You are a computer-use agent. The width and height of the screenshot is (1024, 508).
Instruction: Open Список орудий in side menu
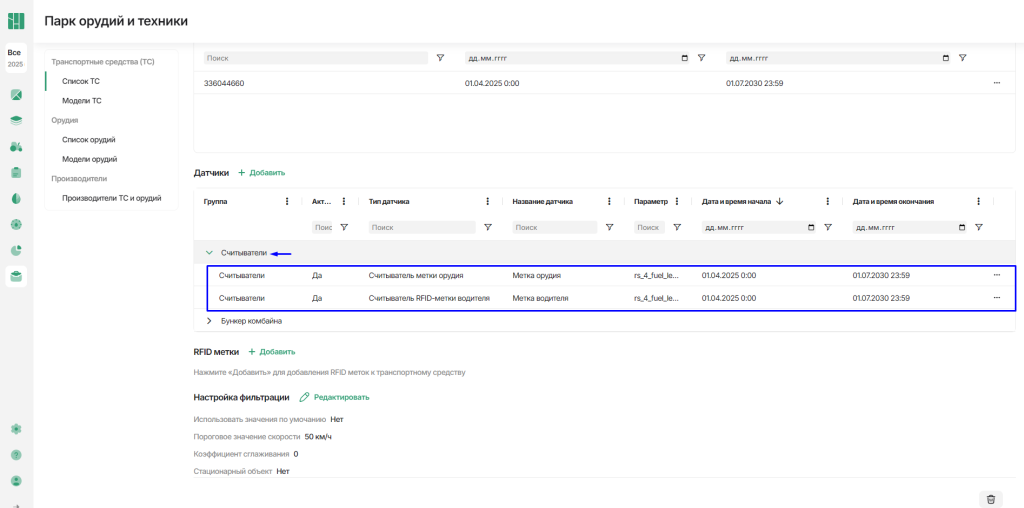[x=89, y=140]
